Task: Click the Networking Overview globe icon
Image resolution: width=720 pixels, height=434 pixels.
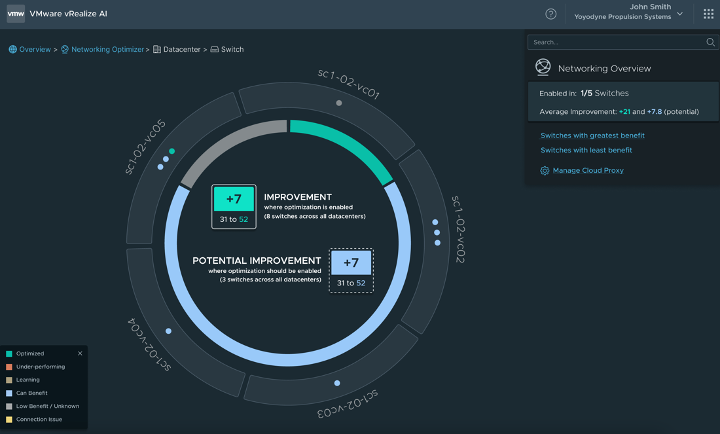Action: pos(543,67)
